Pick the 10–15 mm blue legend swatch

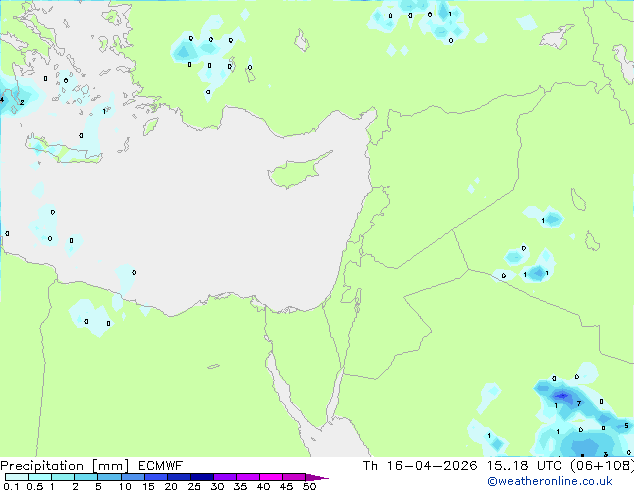tap(132, 477)
